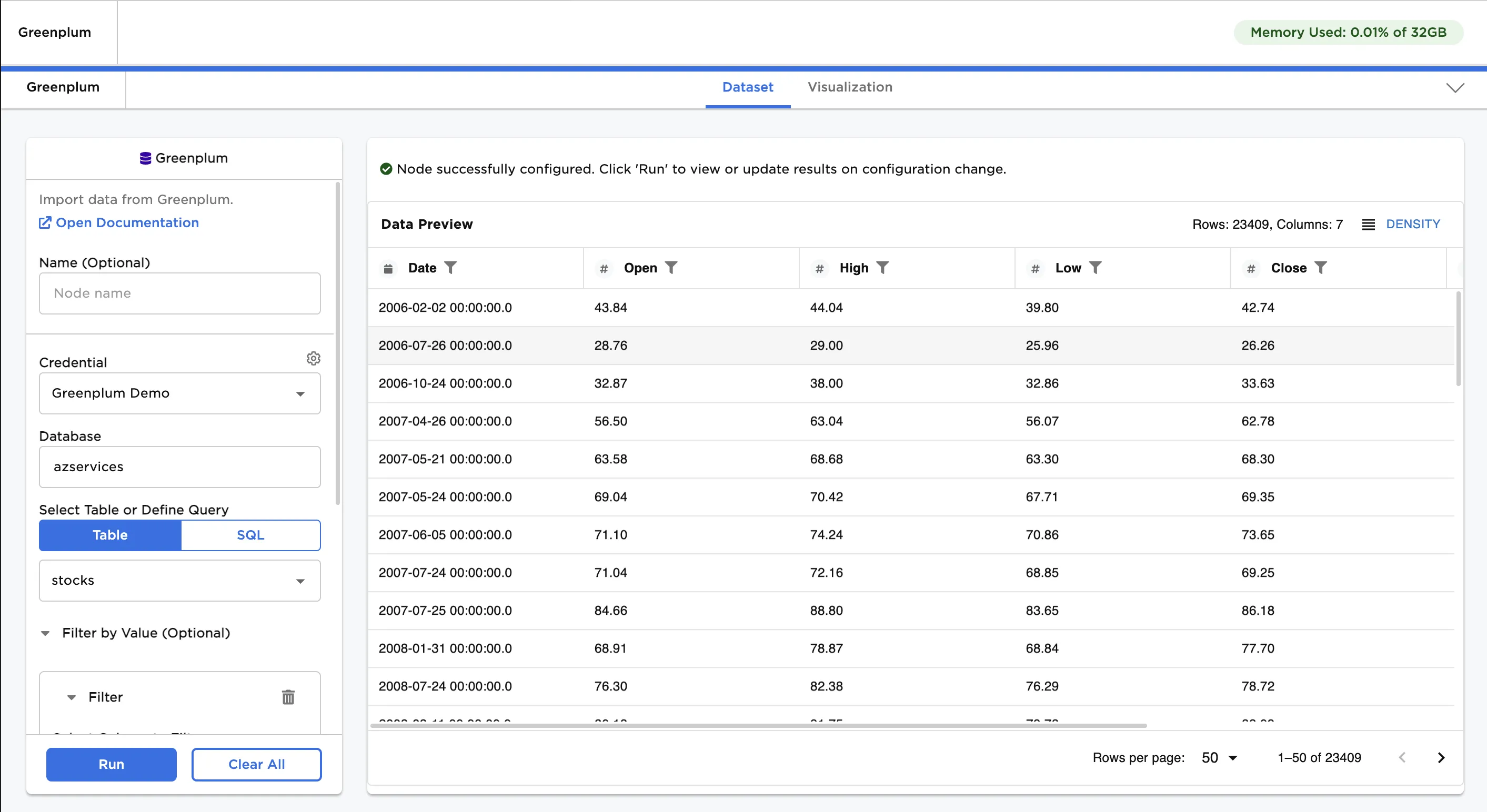Adjust row density with the DENSITY icon

click(x=1369, y=224)
